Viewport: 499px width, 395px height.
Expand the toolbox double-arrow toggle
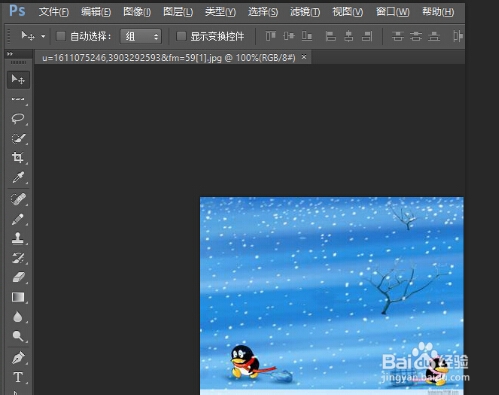click(10, 54)
